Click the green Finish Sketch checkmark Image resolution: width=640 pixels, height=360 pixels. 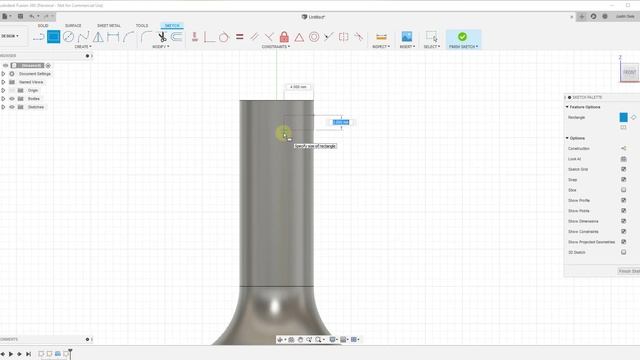coord(462,37)
